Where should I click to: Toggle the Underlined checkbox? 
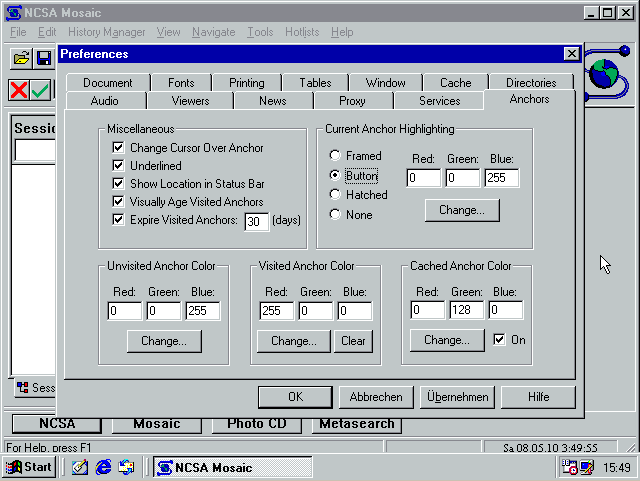[118, 165]
